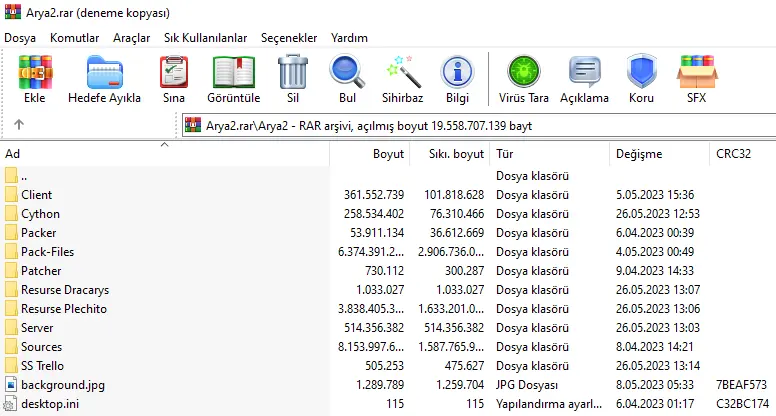The width and height of the screenshot is (776, 416).
Task: Open the Görüntüle viewer icon
Action: click(233, 79)
